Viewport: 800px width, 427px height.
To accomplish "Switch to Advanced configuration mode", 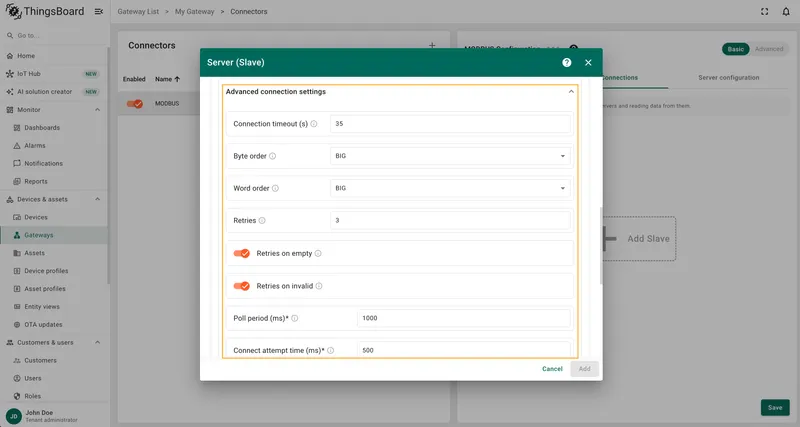I will (769, 49).
